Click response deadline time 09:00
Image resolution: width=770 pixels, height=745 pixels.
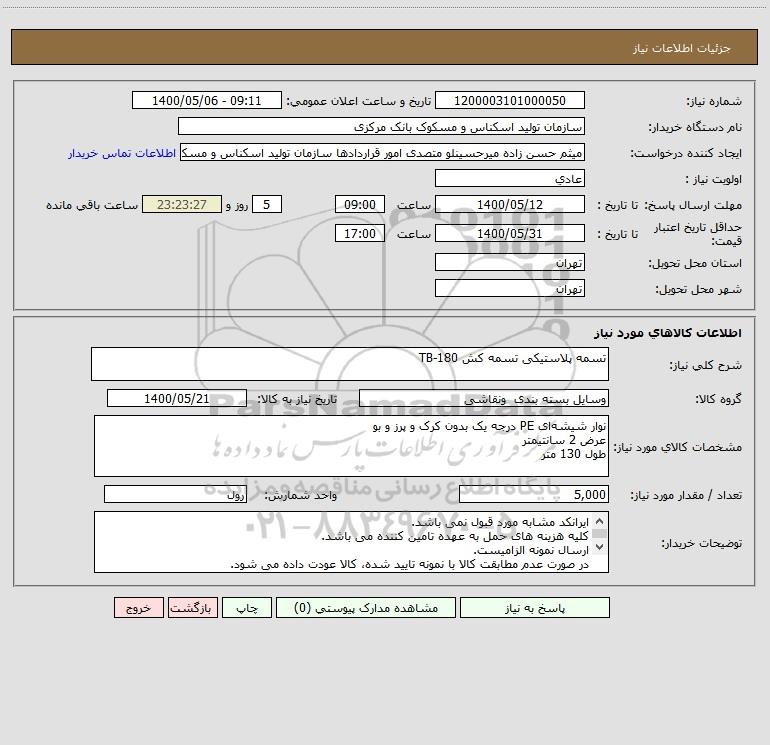[360, 204]
